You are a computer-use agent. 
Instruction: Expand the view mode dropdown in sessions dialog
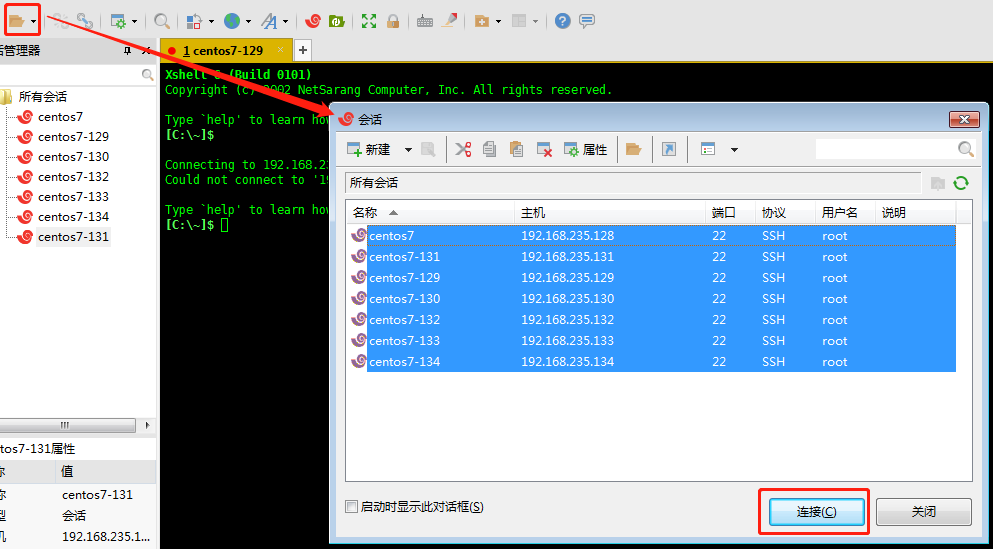(x=734, y=150)
